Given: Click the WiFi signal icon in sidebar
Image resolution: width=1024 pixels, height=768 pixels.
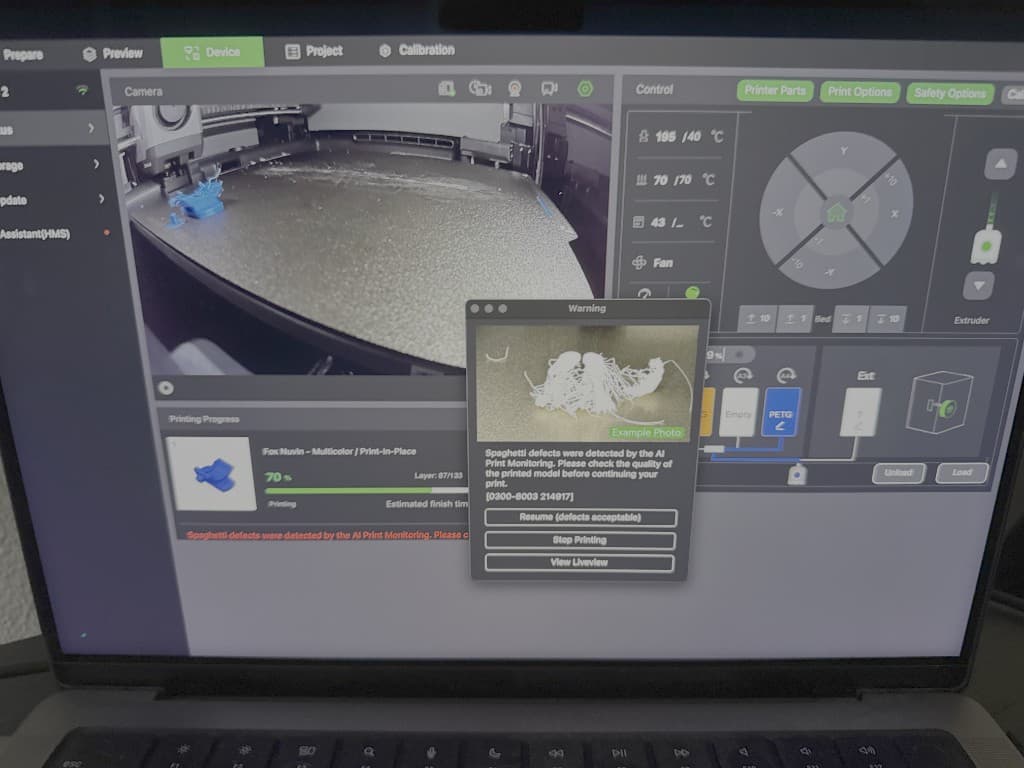Looking at the screenshot, I should click(x=82, y=90).
